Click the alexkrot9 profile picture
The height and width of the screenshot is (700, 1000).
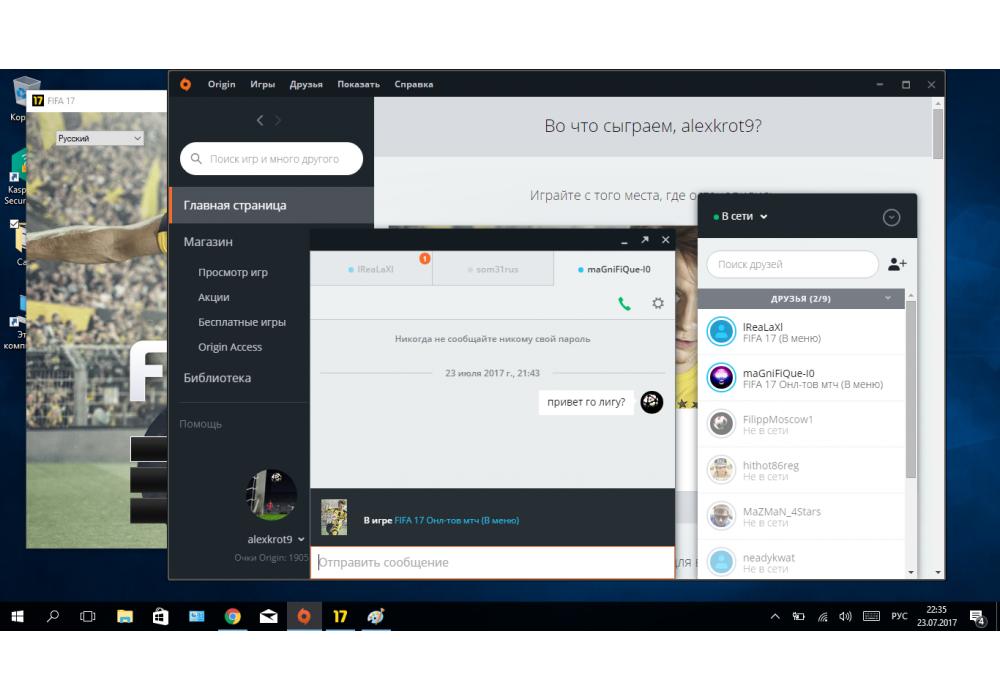272,495
